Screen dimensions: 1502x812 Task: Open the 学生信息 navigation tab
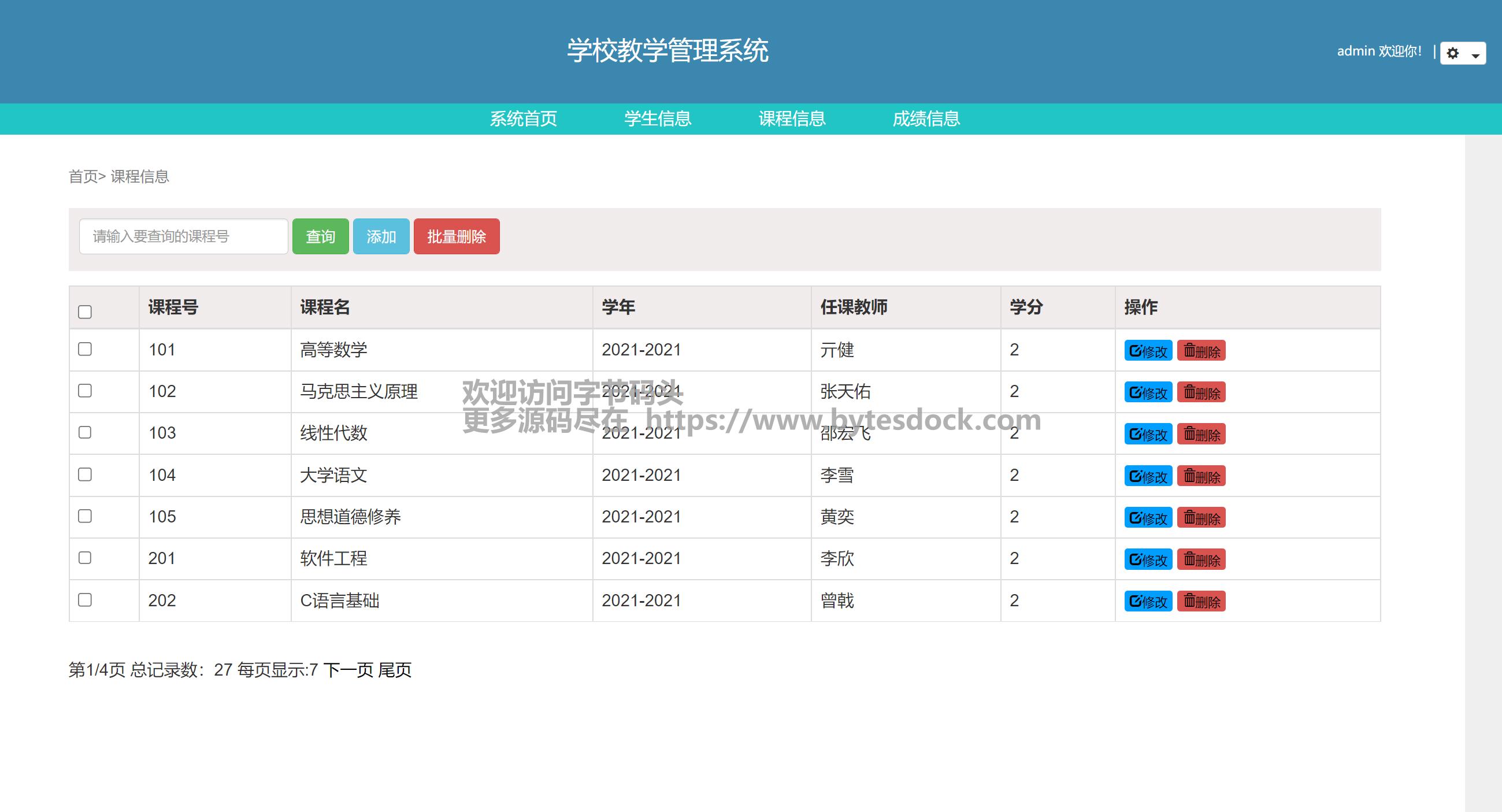click(x=657, y=119)
